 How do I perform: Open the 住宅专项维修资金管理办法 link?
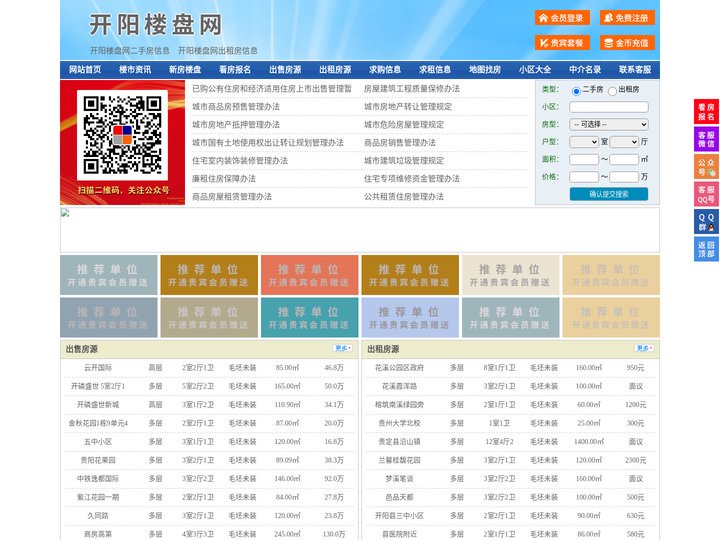(x=411, y=179)
